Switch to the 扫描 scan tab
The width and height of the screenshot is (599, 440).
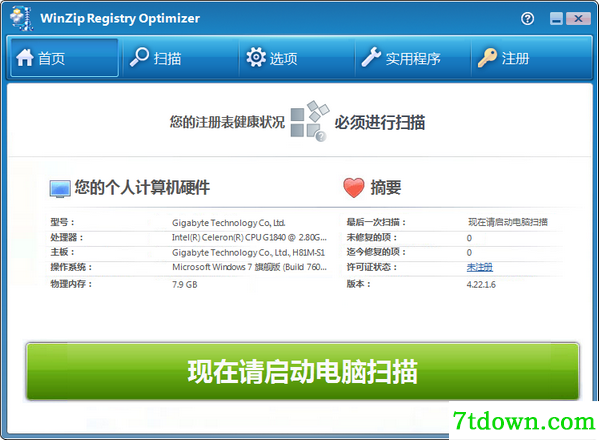point(181,58)
